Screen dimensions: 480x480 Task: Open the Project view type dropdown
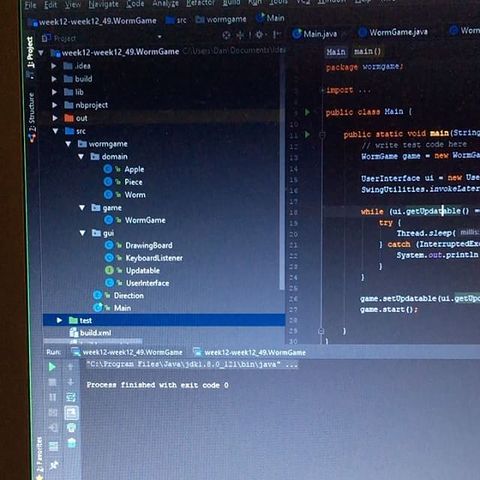159,37
